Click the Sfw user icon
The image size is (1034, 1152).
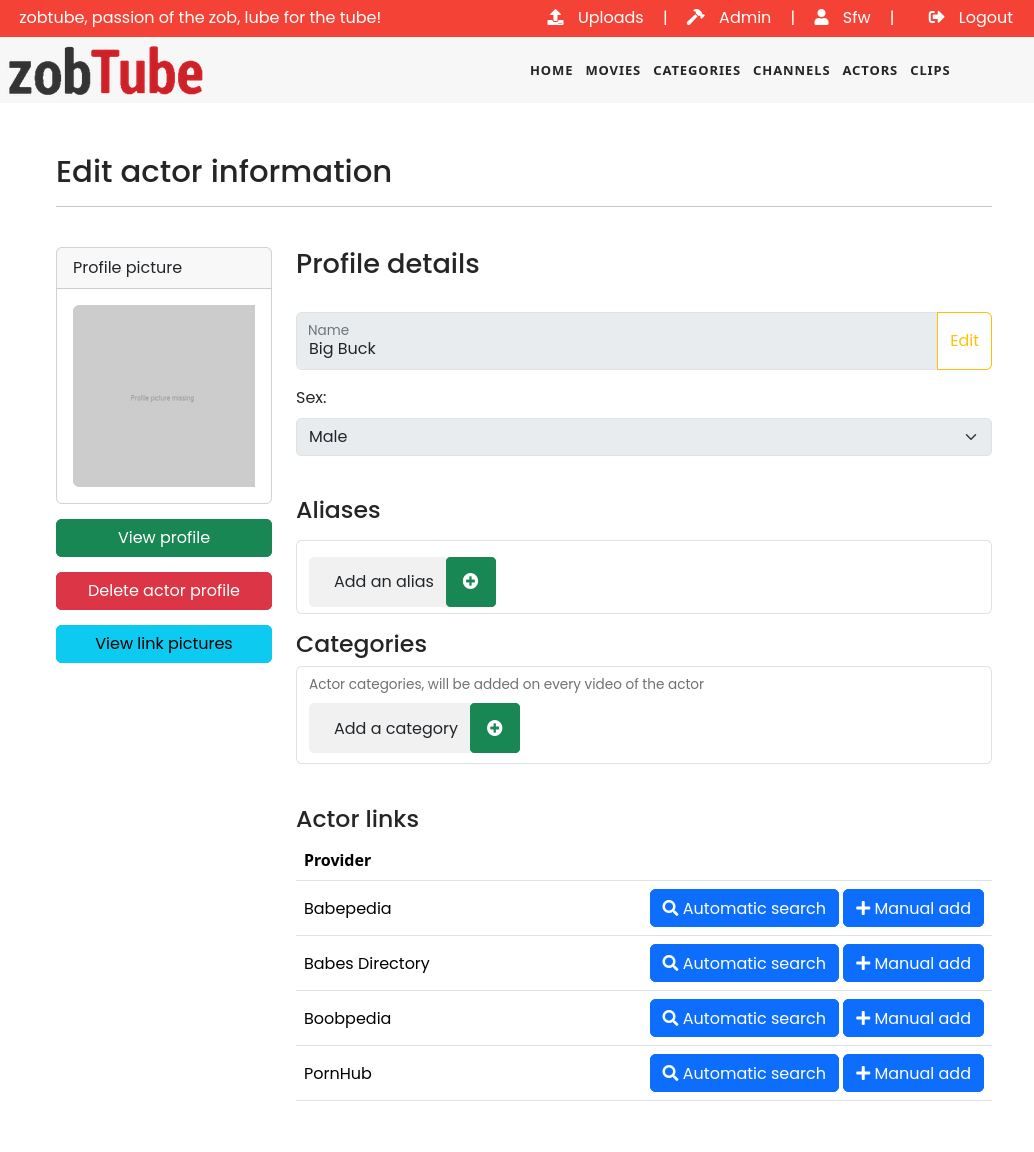(x=822, y=18)
